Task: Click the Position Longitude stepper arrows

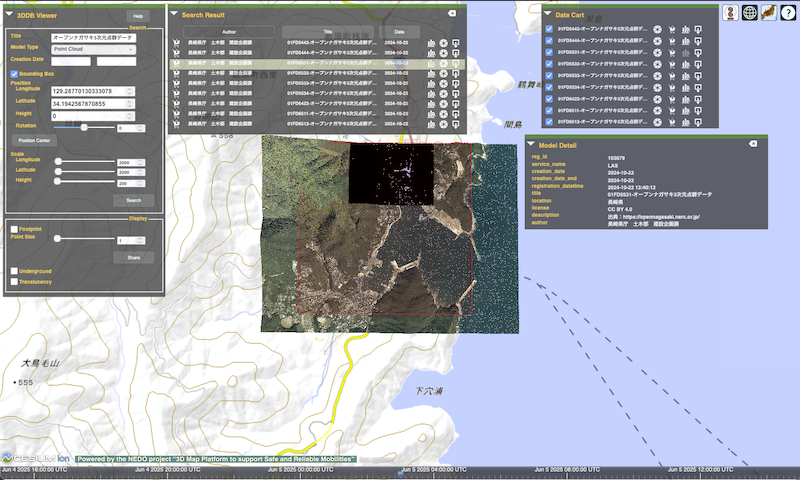Action: tap(130, 91)
